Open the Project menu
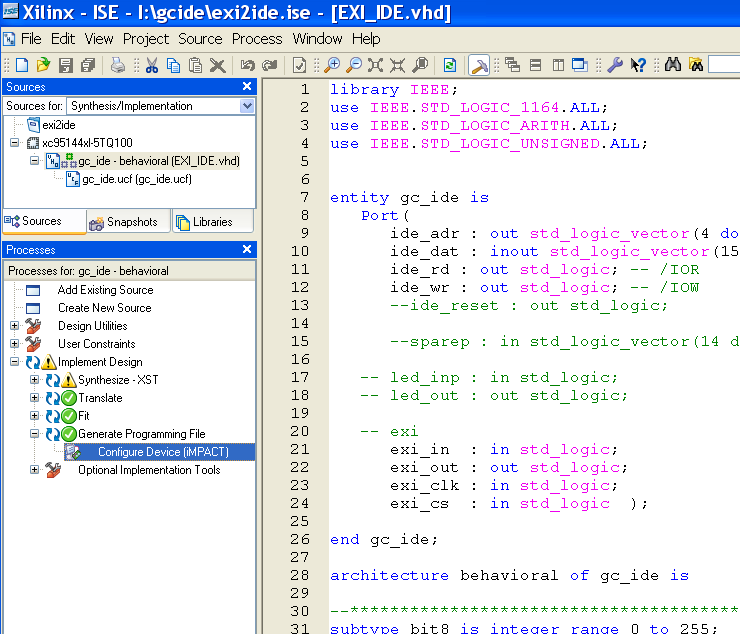 tap(146, 39)
